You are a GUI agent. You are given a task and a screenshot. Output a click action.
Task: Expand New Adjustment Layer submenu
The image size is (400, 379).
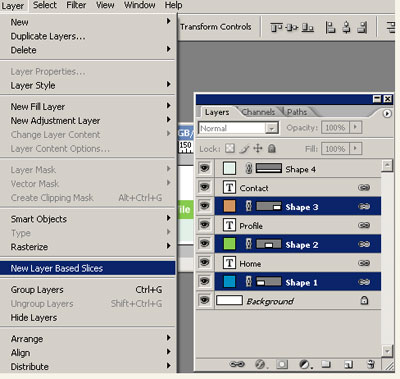coord(169,120)
